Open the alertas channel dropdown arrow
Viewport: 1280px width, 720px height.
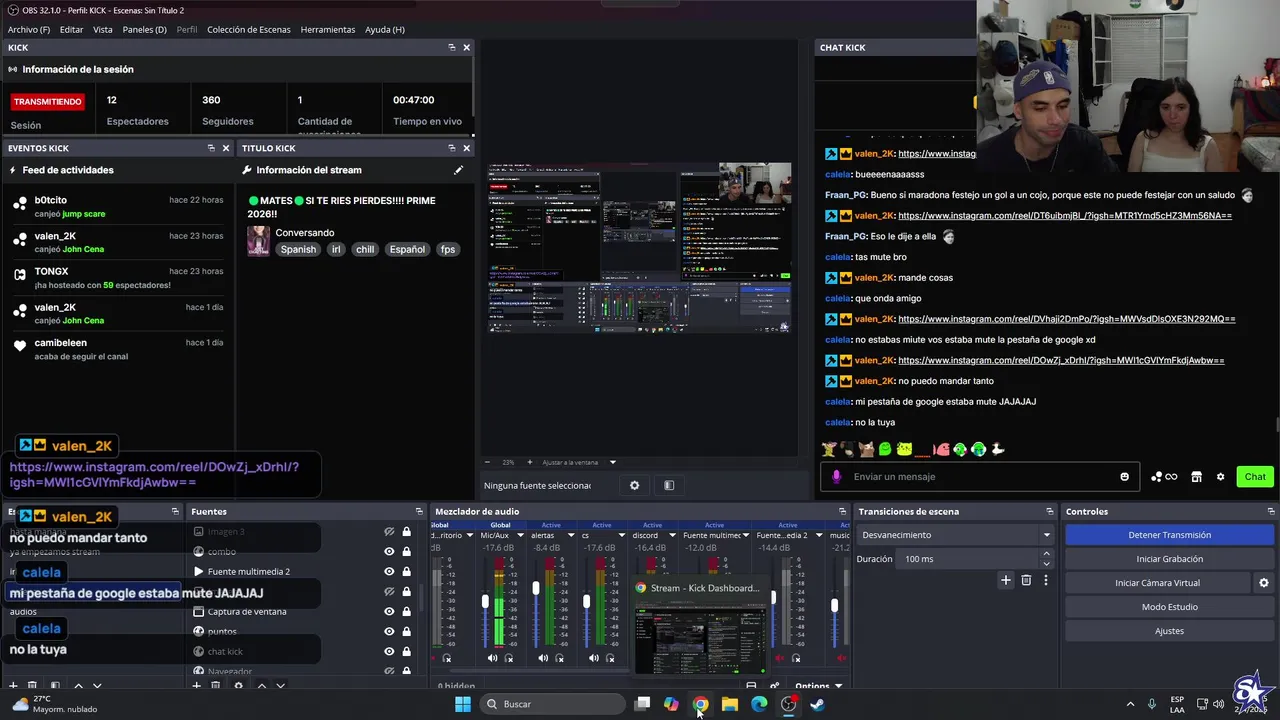(571, 535)
